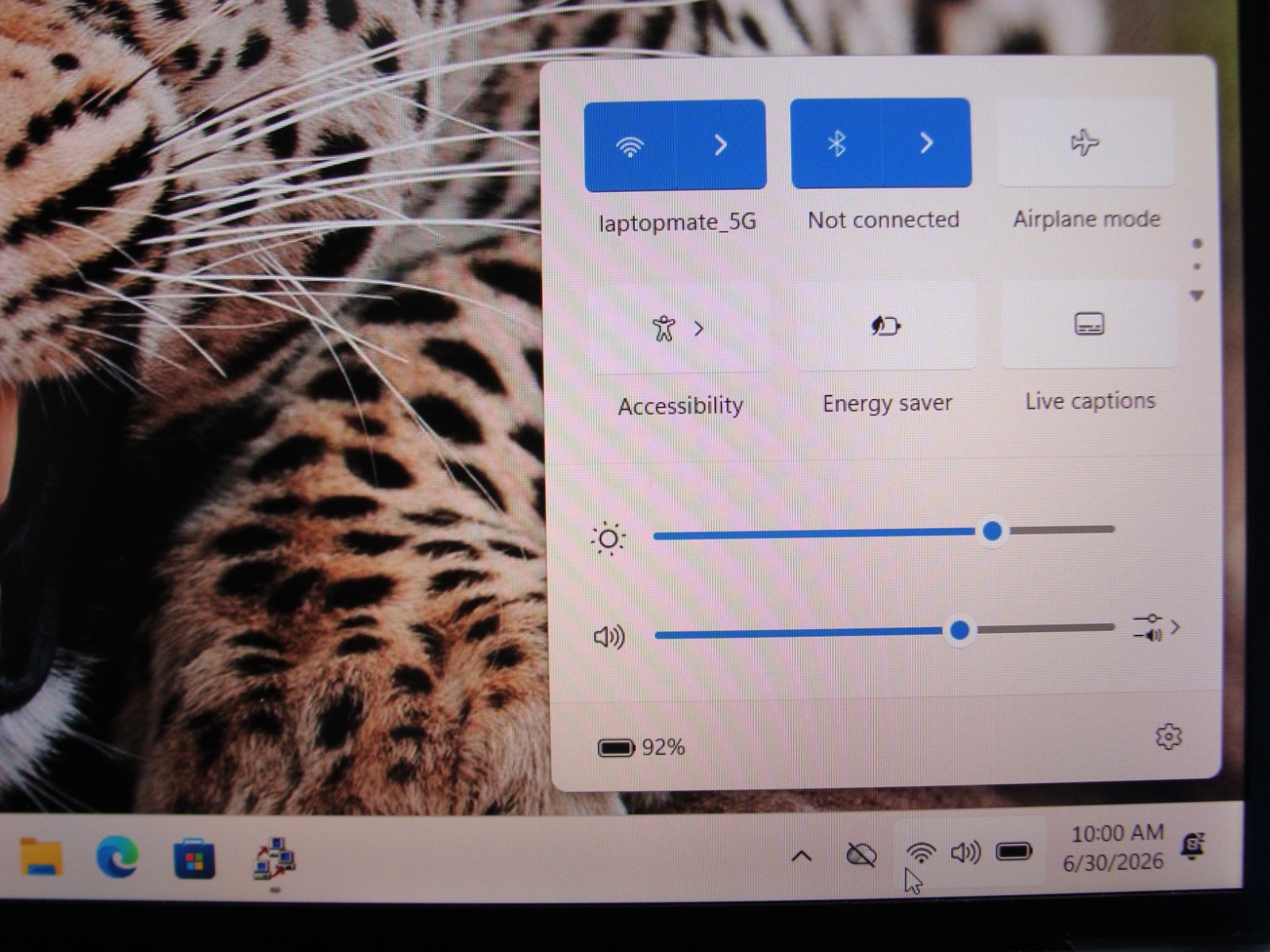The height and width of the screenshot is (952, 1270).
Task: Open the clock and date flyout
Action: click(x=1115, y=847)
